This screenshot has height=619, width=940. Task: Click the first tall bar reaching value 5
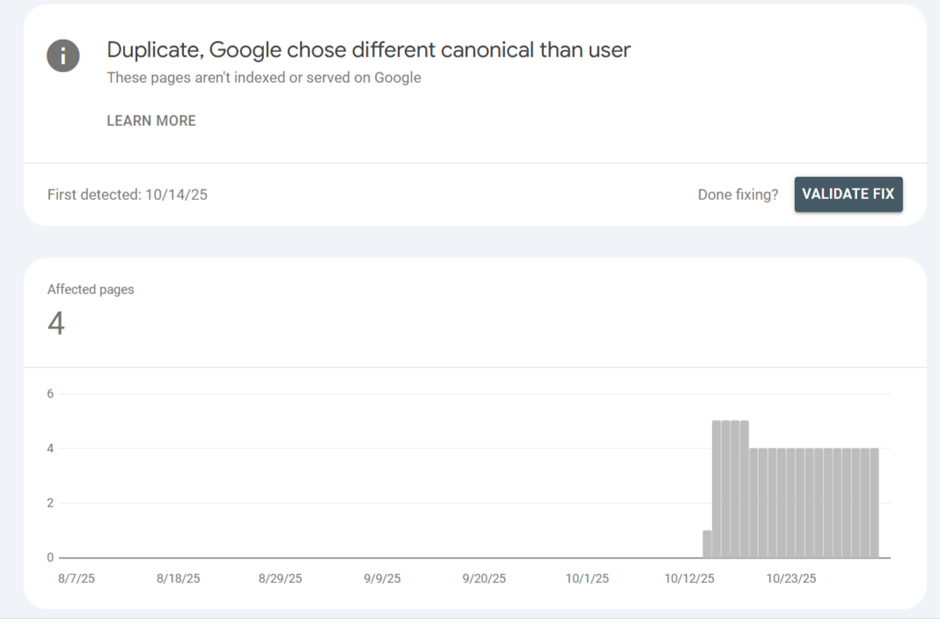coord(717,490)
